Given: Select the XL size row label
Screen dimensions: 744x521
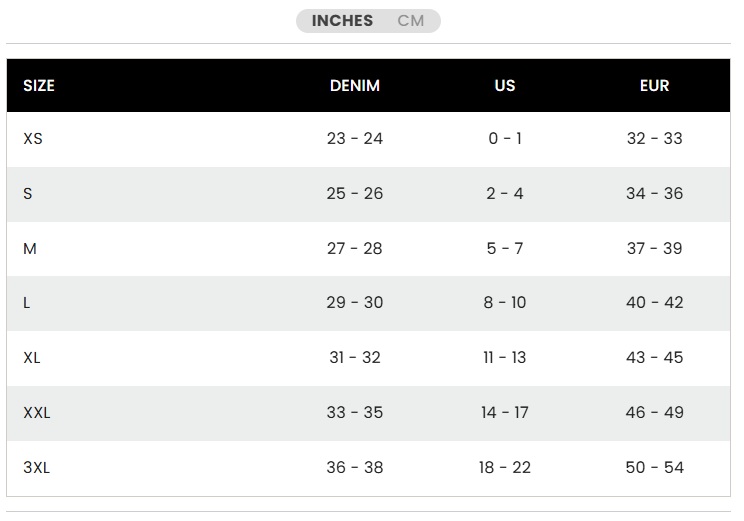Looking at the screenshot, I should coord(32,358).
